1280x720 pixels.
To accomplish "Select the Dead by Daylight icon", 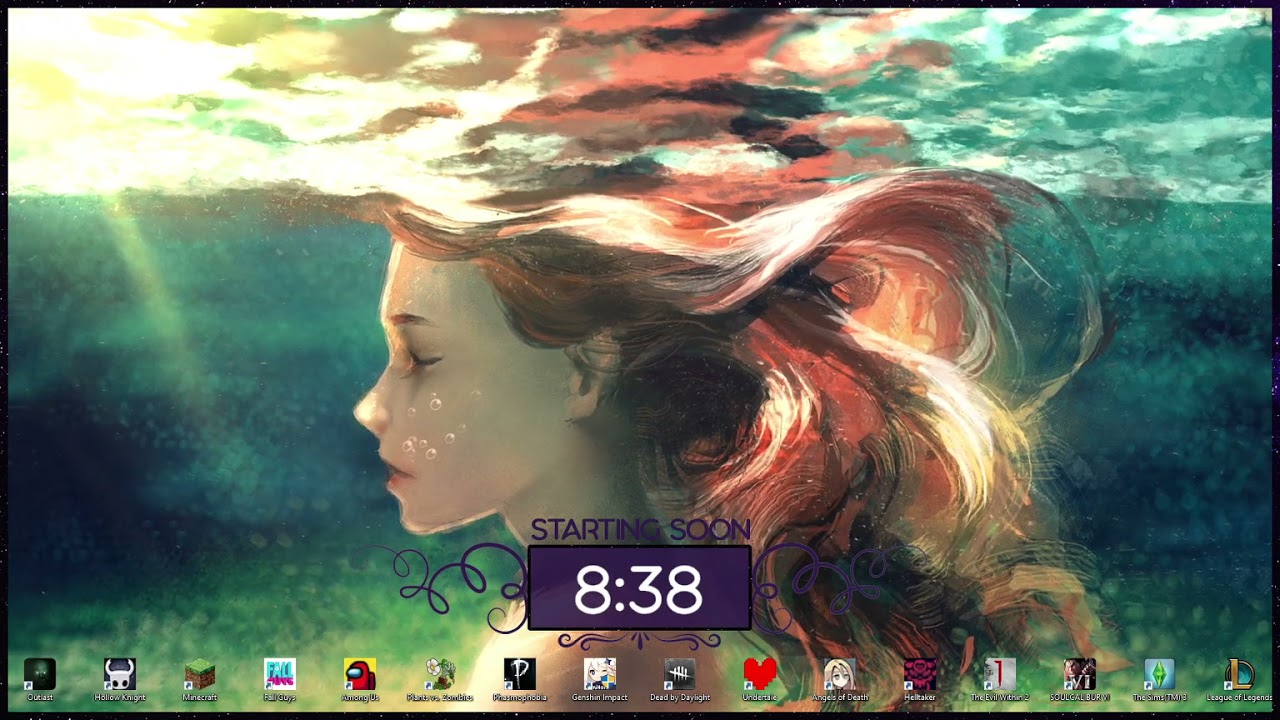I will tap(680, 674).
